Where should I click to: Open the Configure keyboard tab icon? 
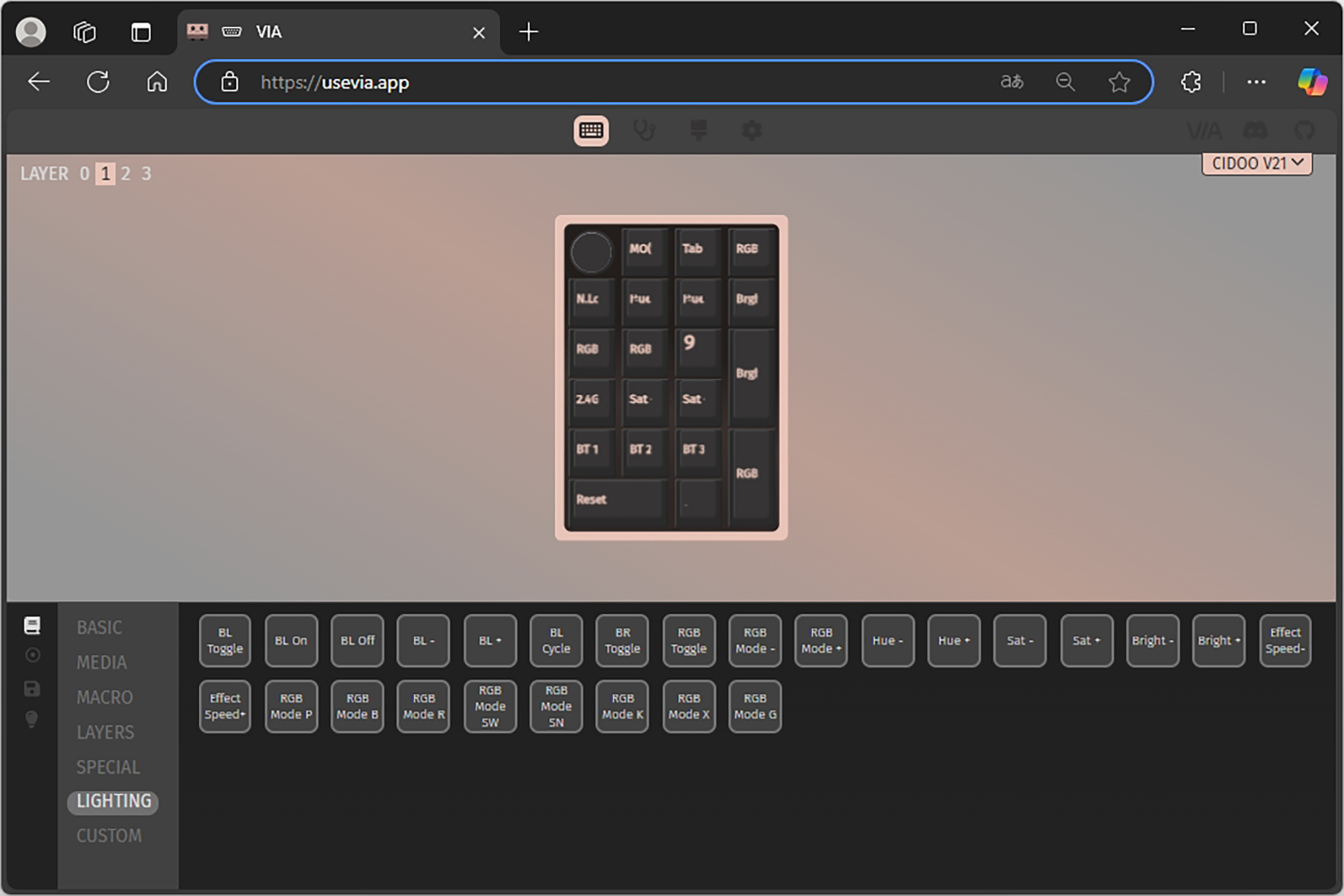pos(591,130)
